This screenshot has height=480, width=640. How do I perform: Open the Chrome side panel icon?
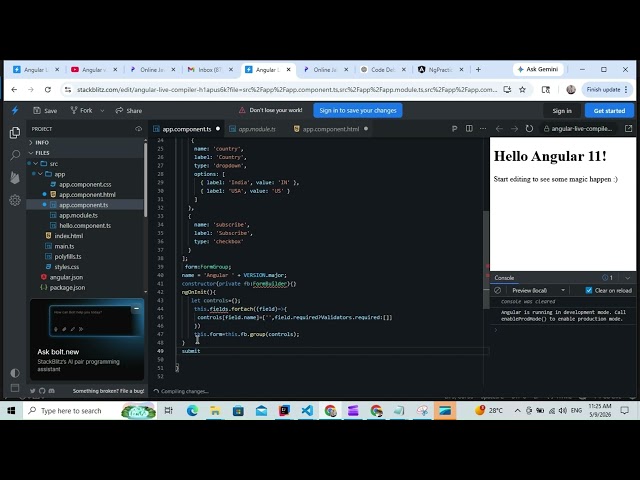click(546, 89)
